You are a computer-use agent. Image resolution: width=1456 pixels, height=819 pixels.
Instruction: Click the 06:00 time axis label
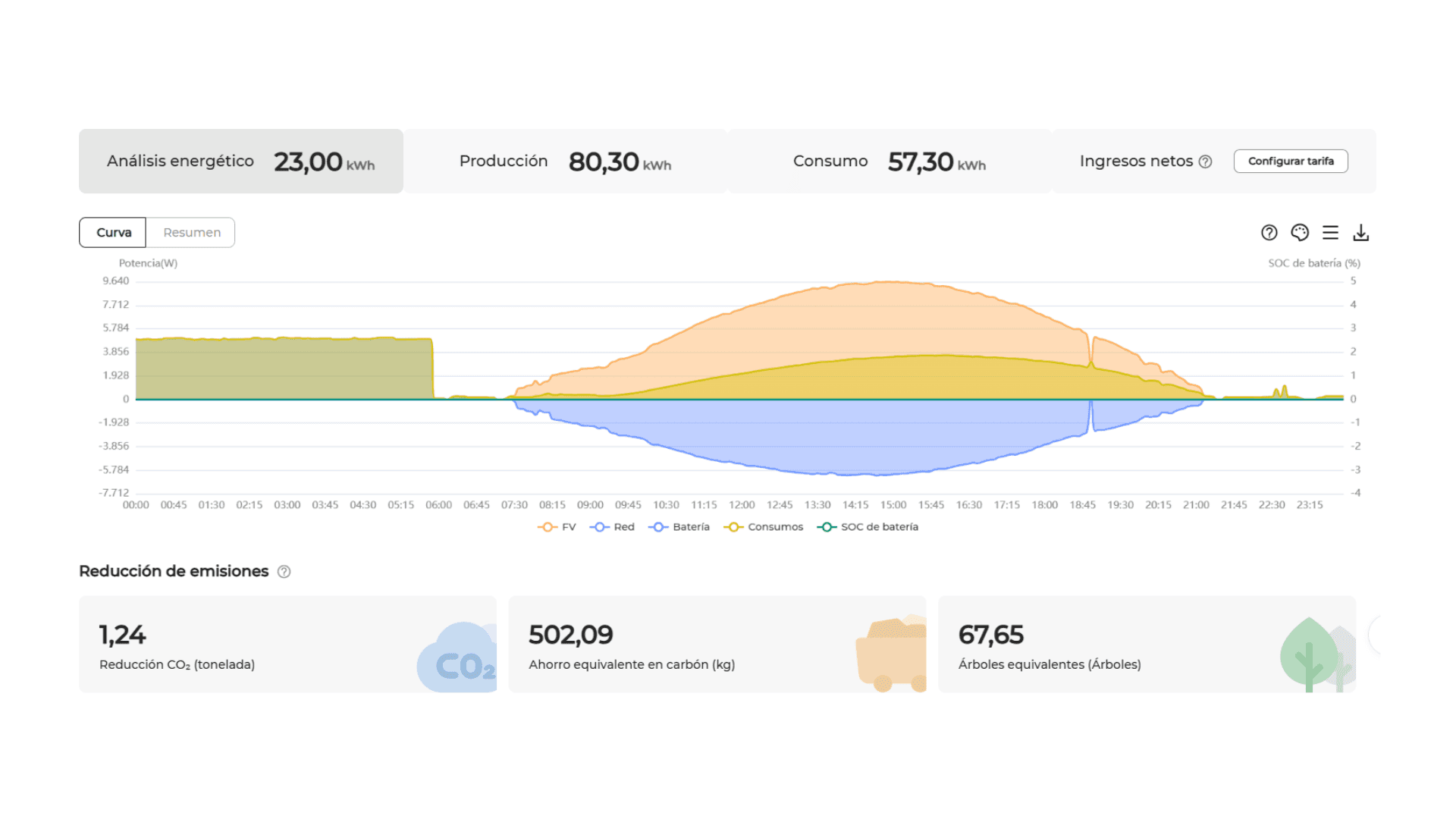tap(438, 505)
